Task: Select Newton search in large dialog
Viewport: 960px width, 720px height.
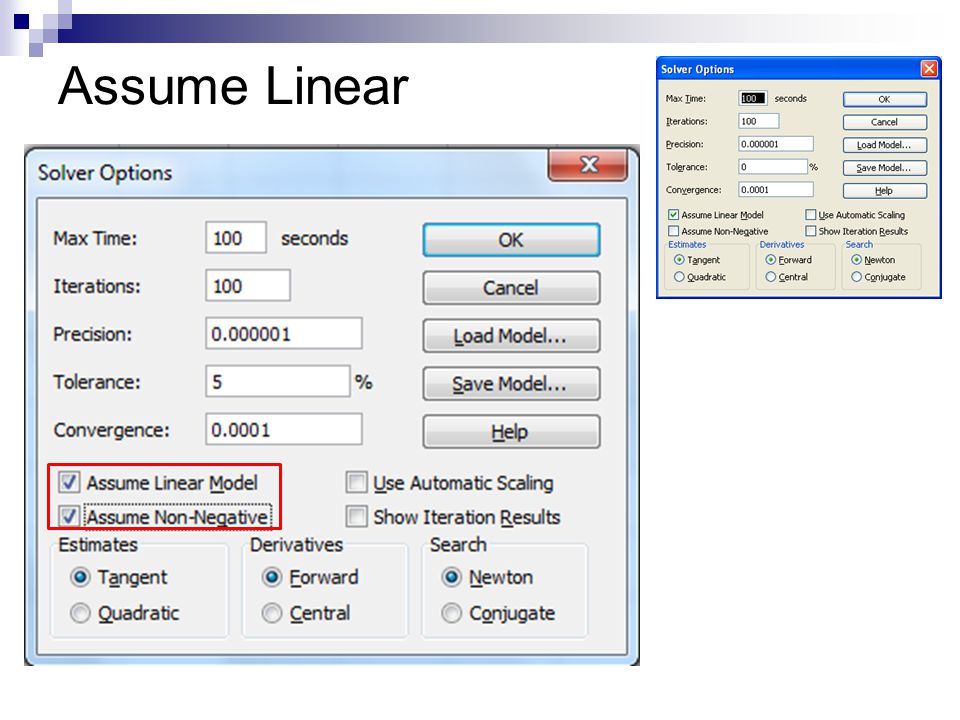Action: coord(451,577)
